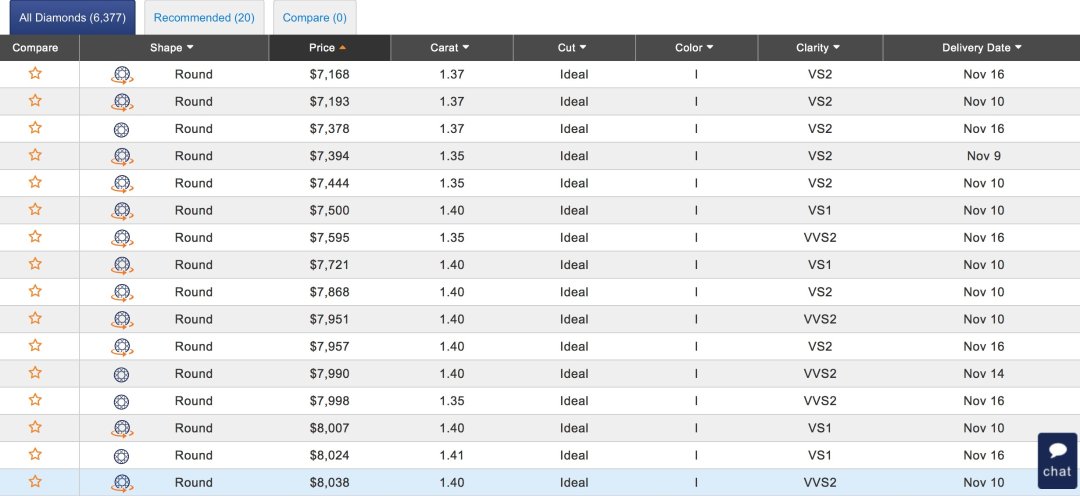Expand the Clarity column dropdown

(x=819, y=48)
